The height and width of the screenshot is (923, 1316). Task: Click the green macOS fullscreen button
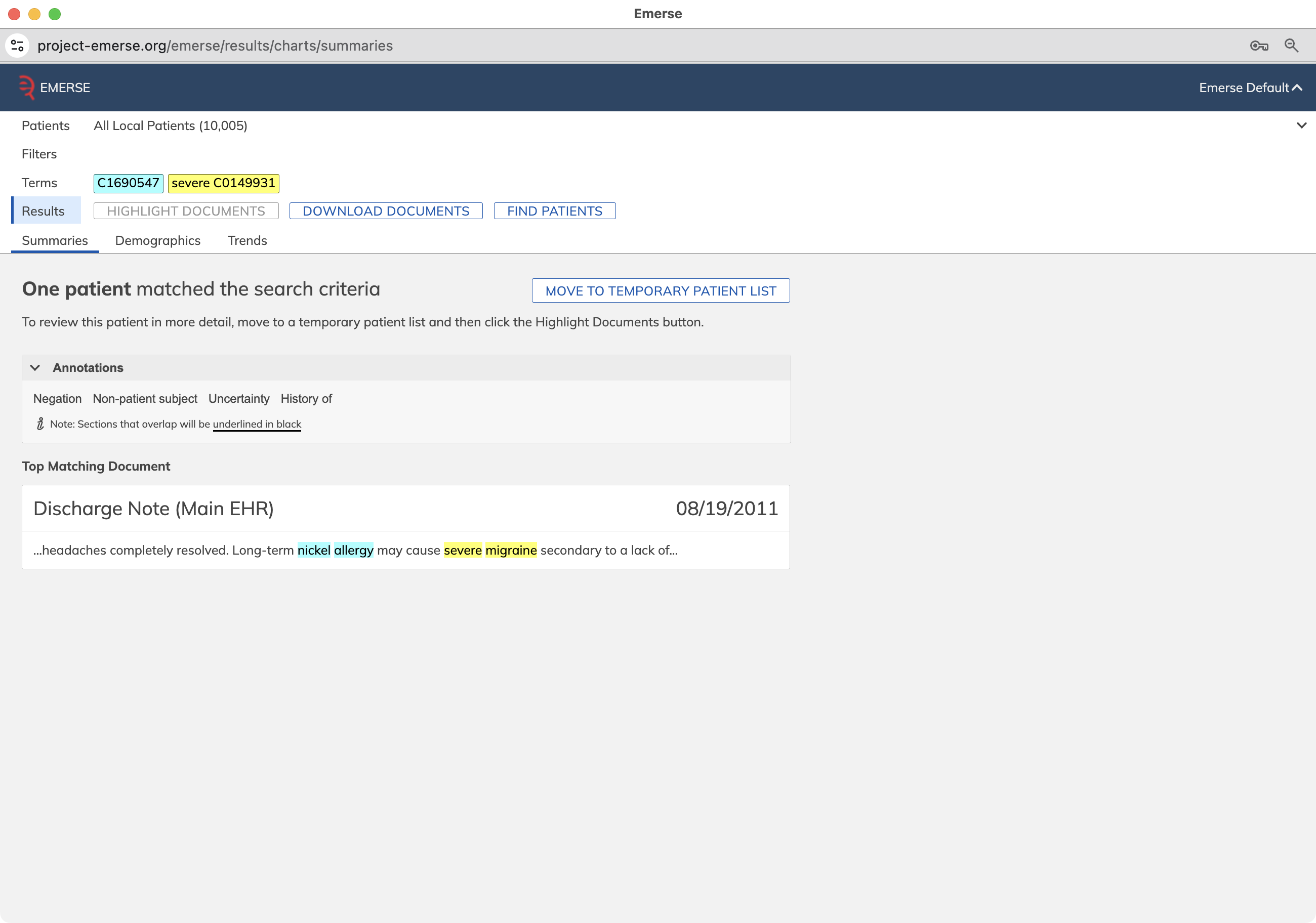pyautogui.click(x=55, y=14)
